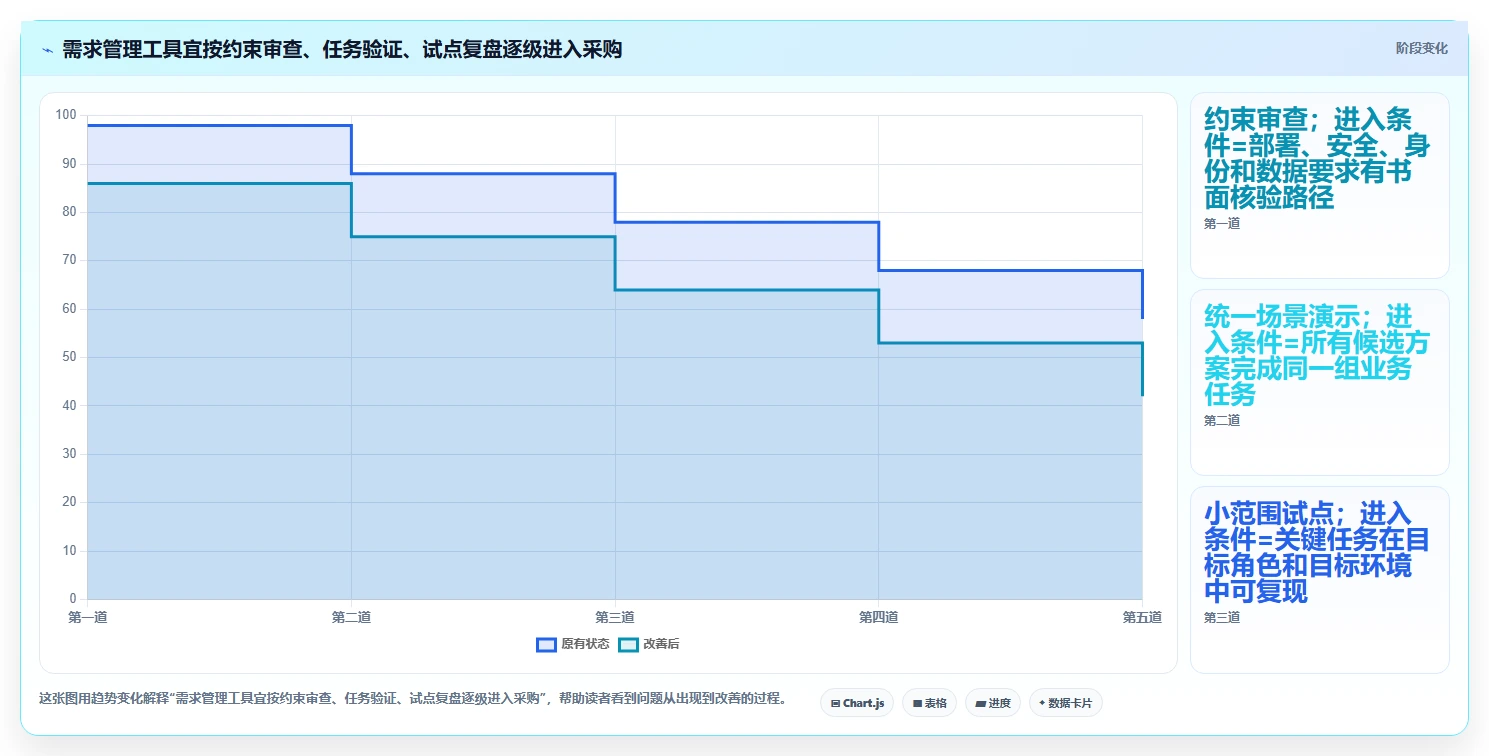Viewport: 1489px width, 756px height.
Task: Click the 50 y-axis value
Action: pos(69,357)
